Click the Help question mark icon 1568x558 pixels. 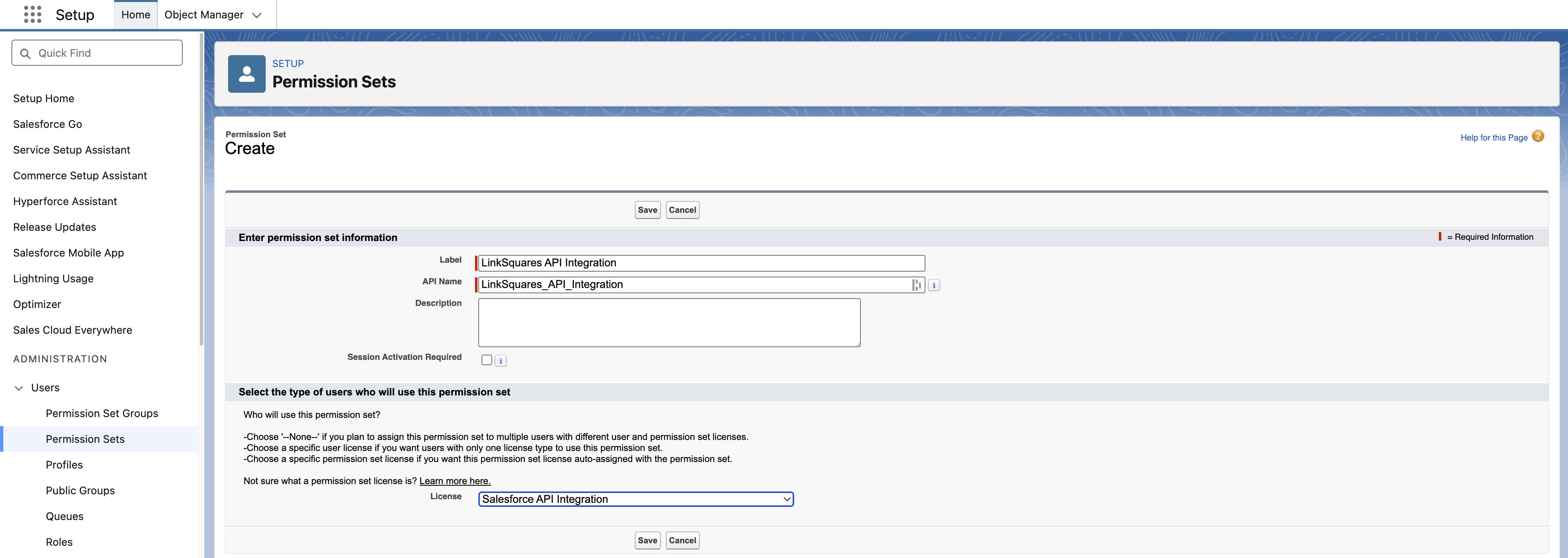point(1538,136)
